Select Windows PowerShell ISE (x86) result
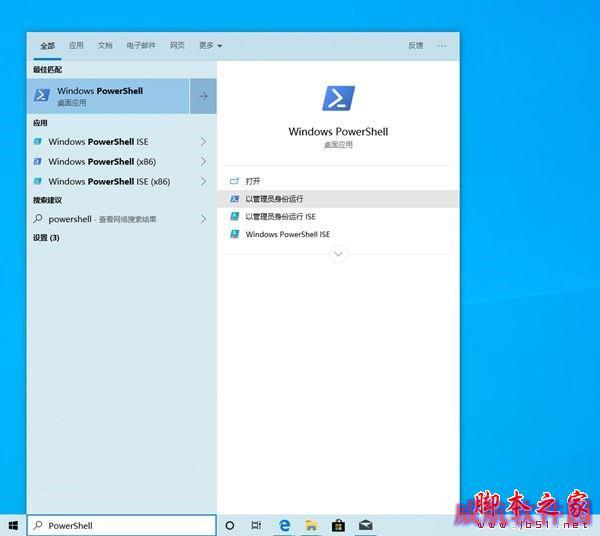 pos(122,181)
